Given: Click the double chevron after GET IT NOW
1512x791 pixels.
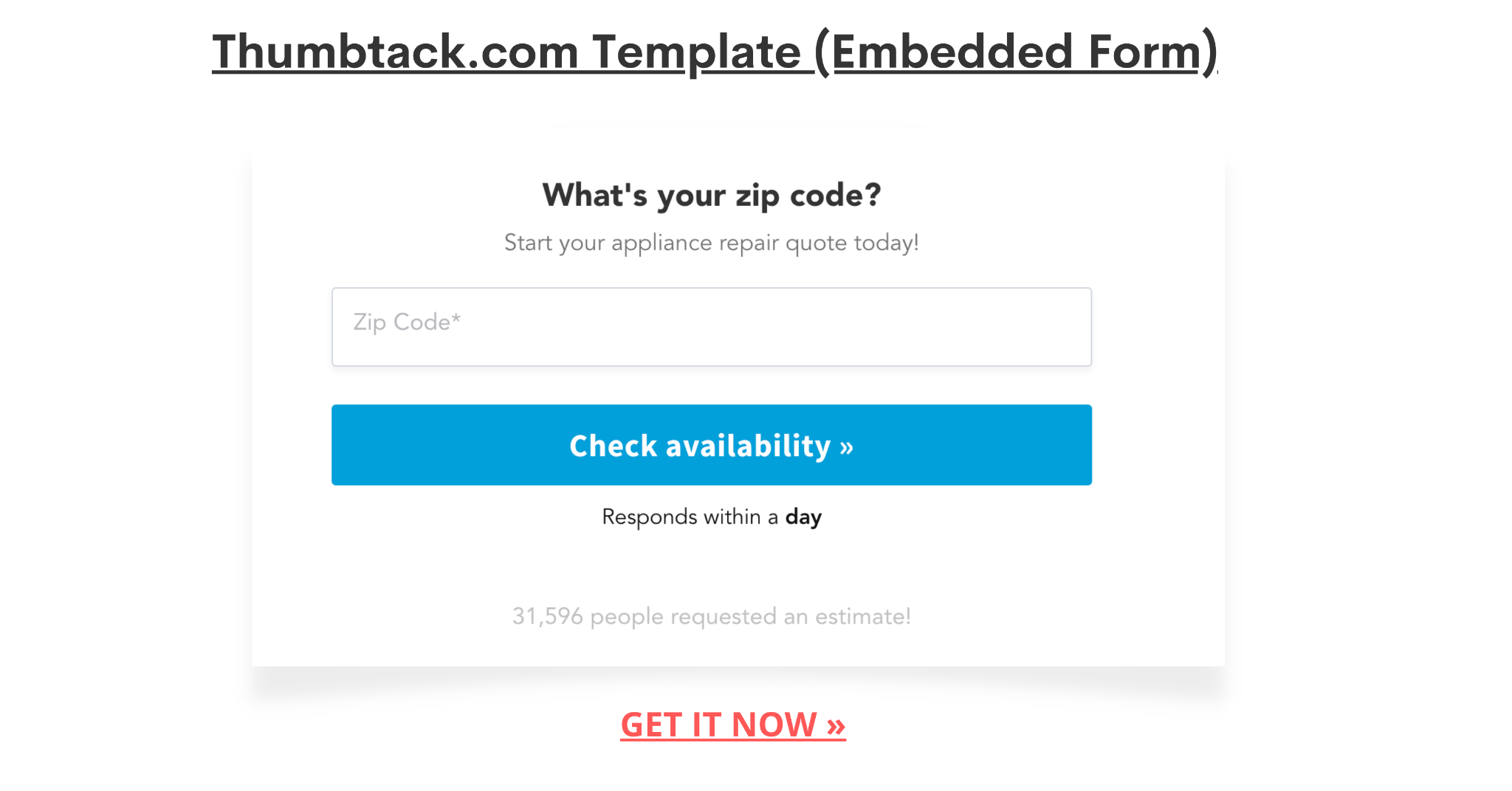Looking at the screenshot, I should tap(836, 726).
